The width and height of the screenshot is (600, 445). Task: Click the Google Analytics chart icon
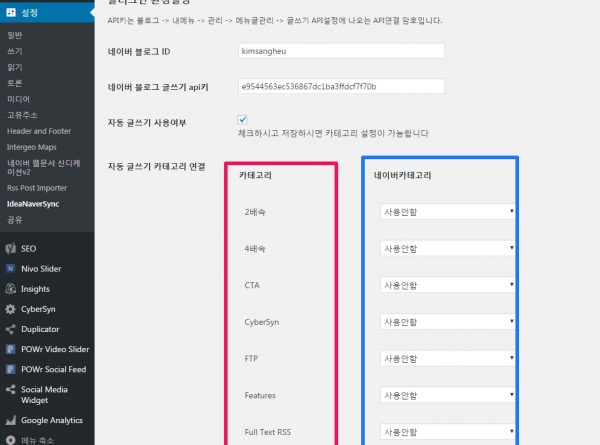coord(11,420)
